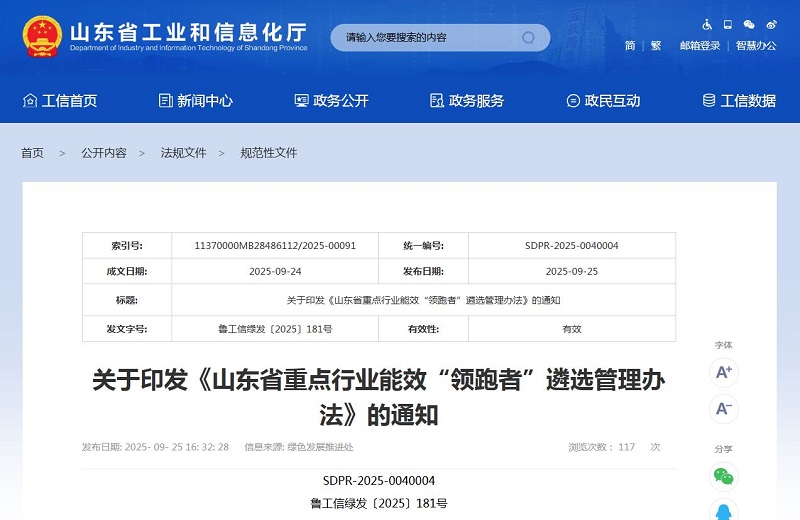This screenshot has width=800, height=520.
Task: Click the accessibility wheelchair icon
Action: point(708,24)
